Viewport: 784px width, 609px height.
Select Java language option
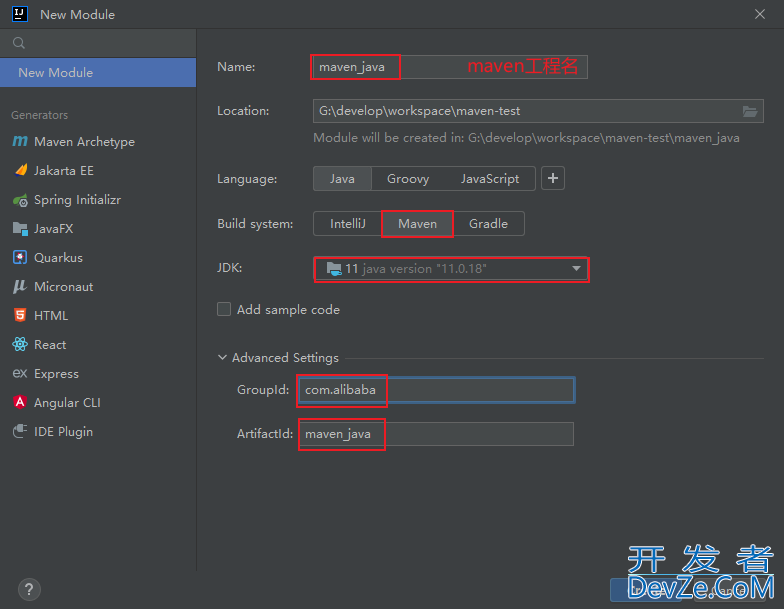click(x=342, y=178)
